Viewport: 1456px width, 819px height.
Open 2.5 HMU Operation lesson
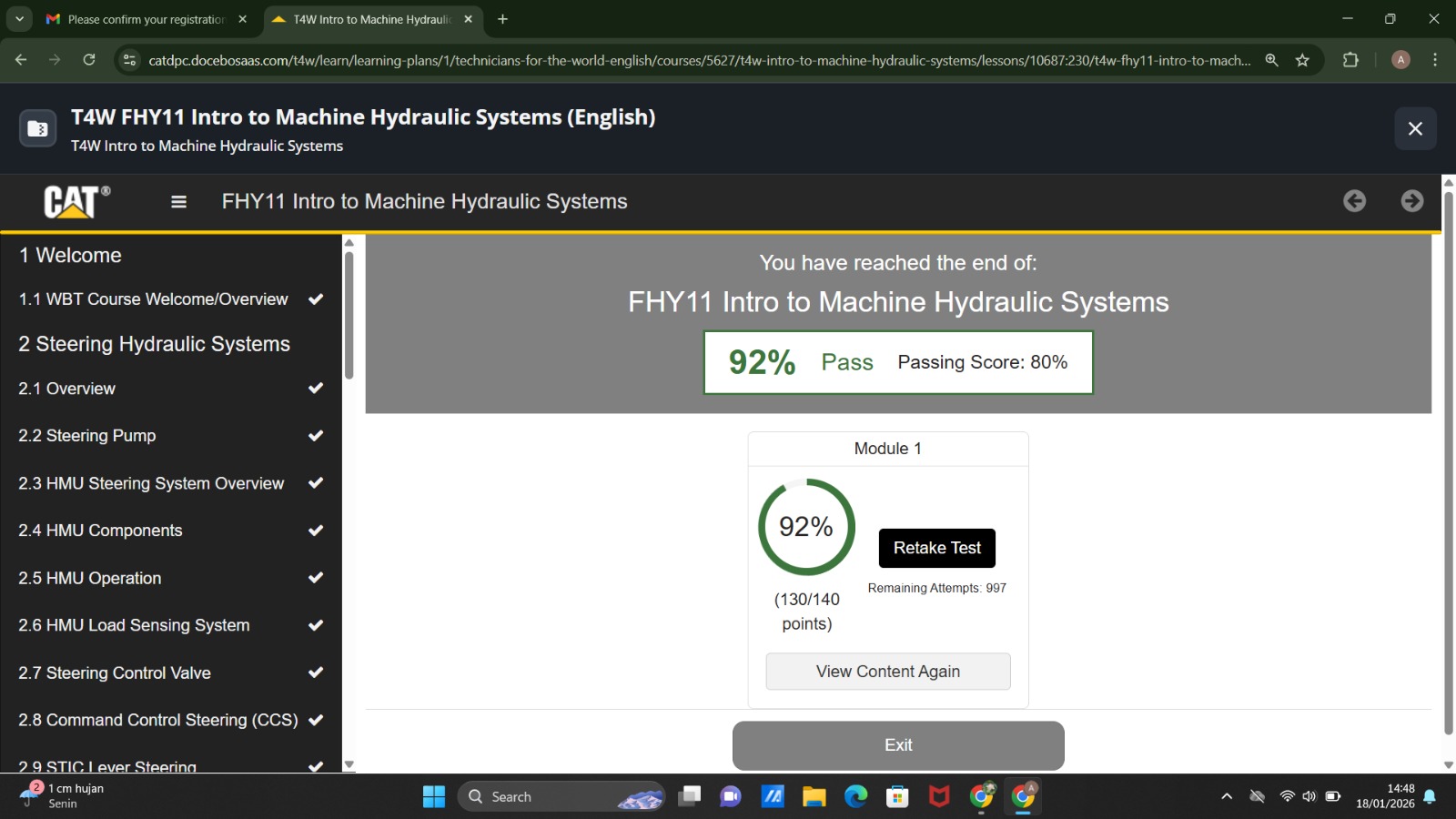(170, 578)
